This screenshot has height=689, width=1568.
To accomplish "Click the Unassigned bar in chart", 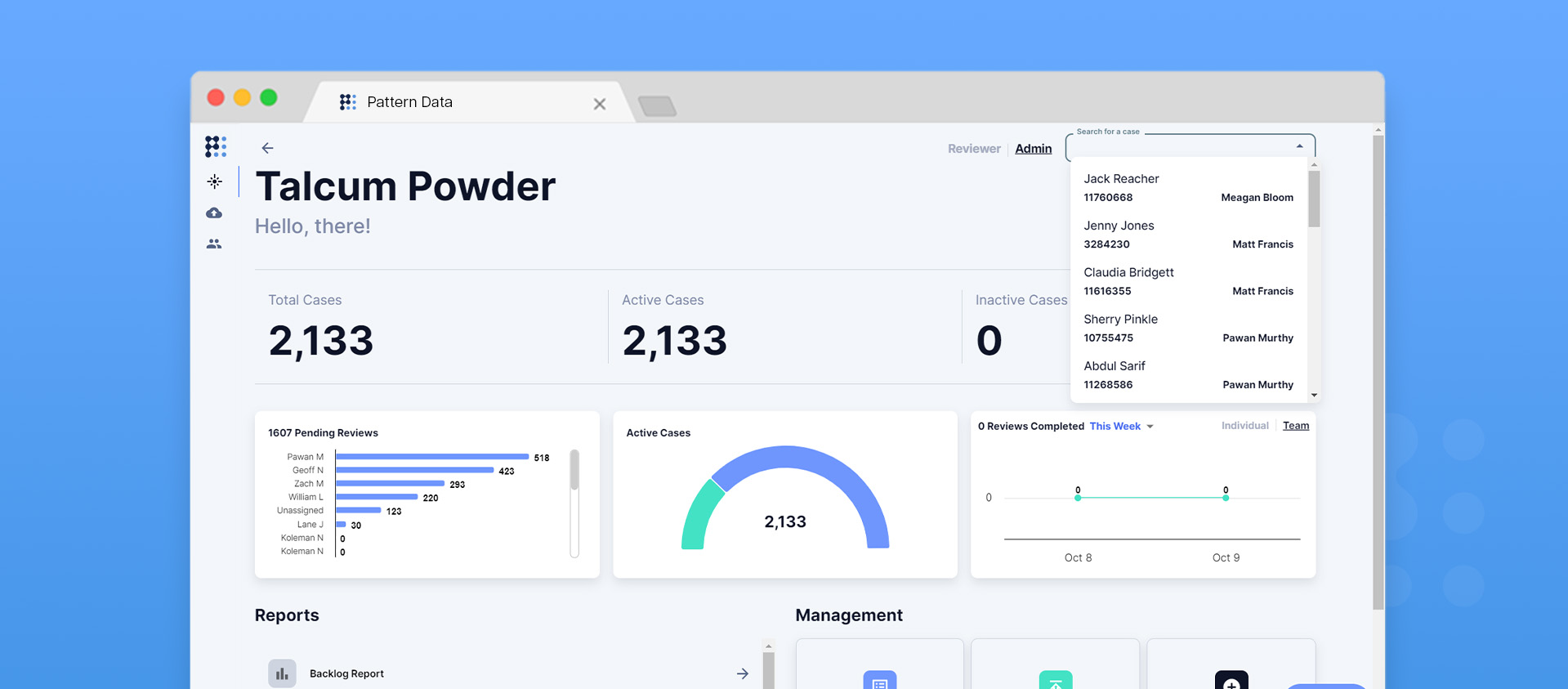I will (359, 511).
